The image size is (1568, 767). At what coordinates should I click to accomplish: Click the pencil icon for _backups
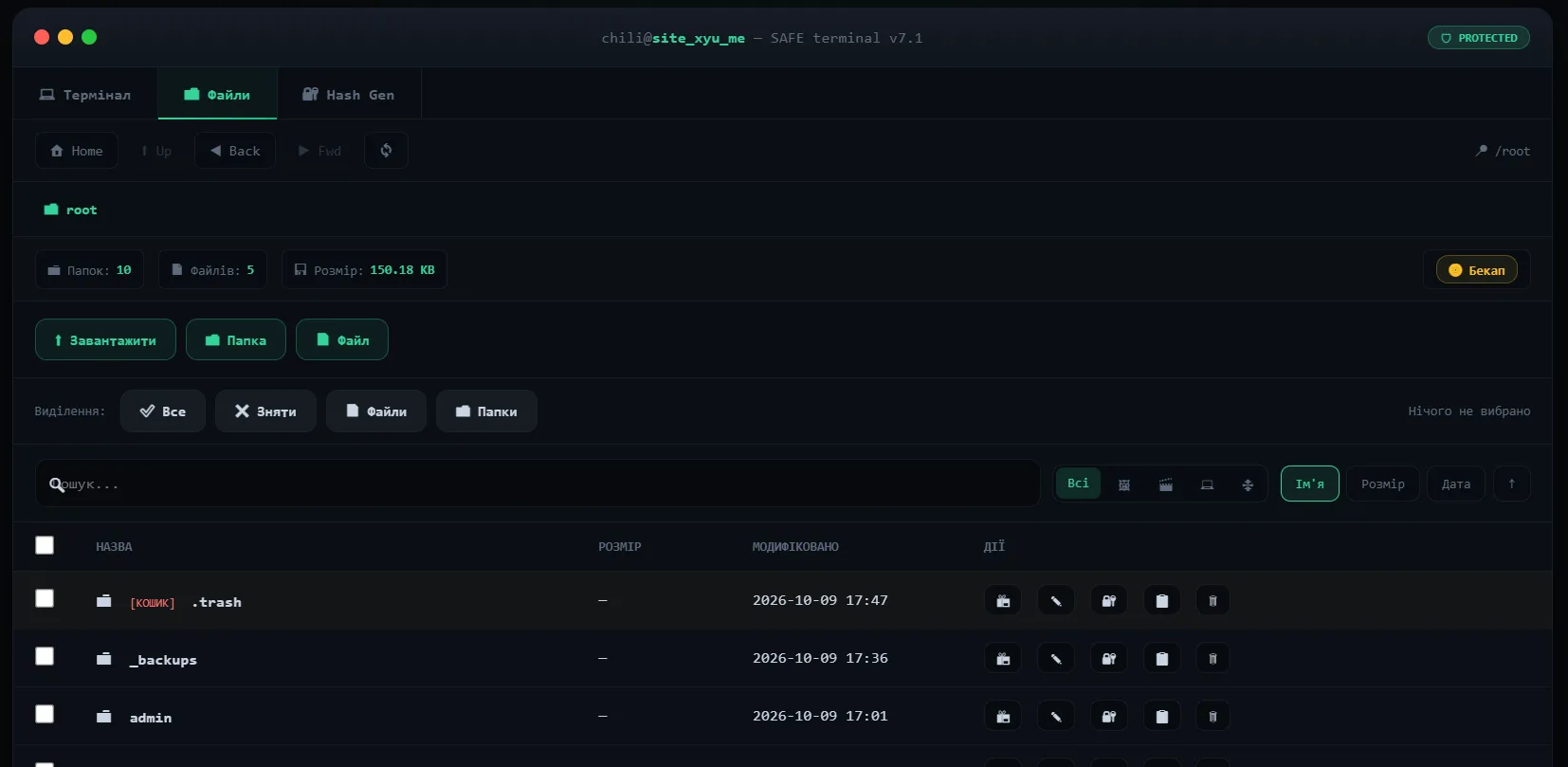(x=1056, y=659)
